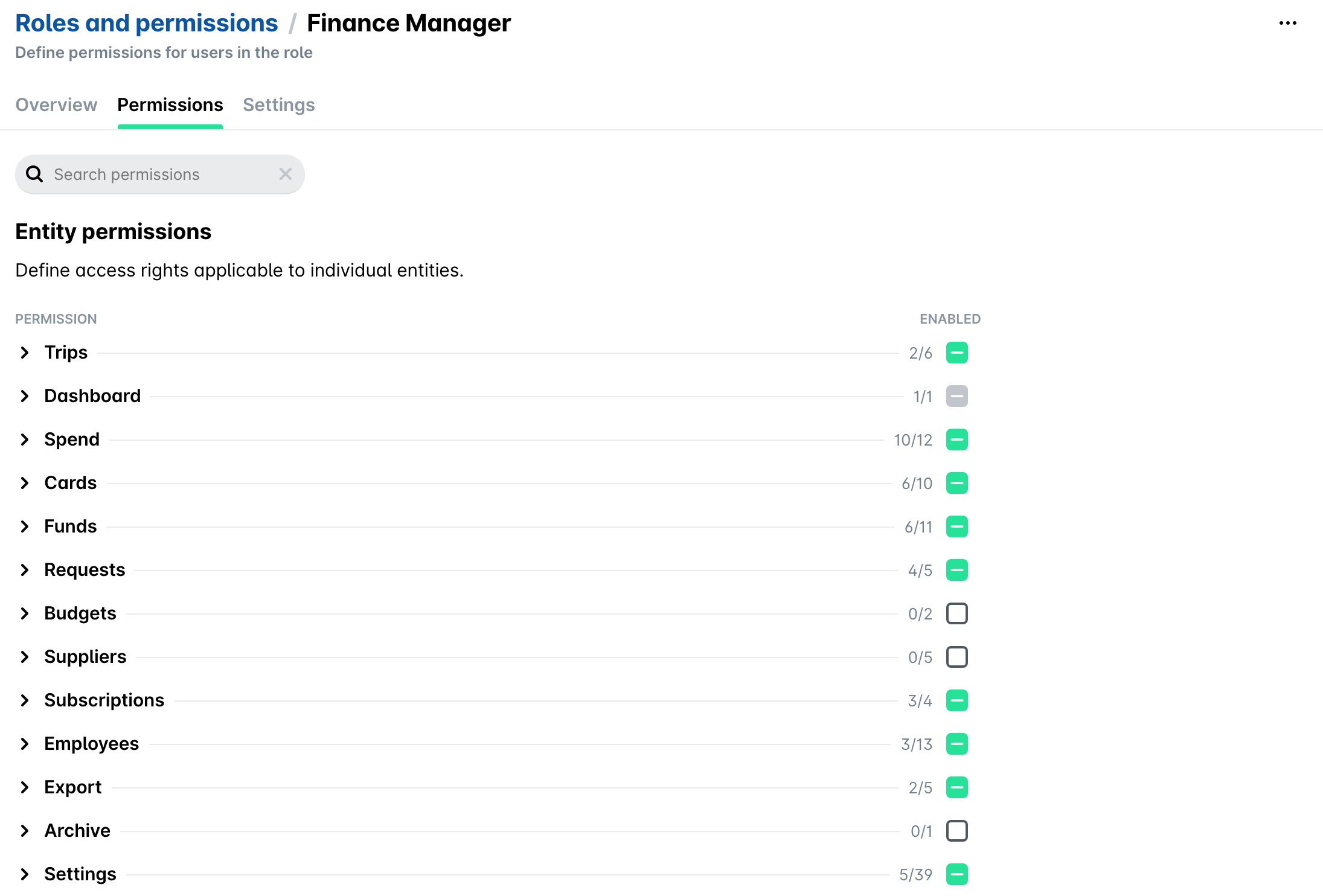The image size is (1323, 896).
Task: Expand the Export permission group
Action: (x=24, y=787)
